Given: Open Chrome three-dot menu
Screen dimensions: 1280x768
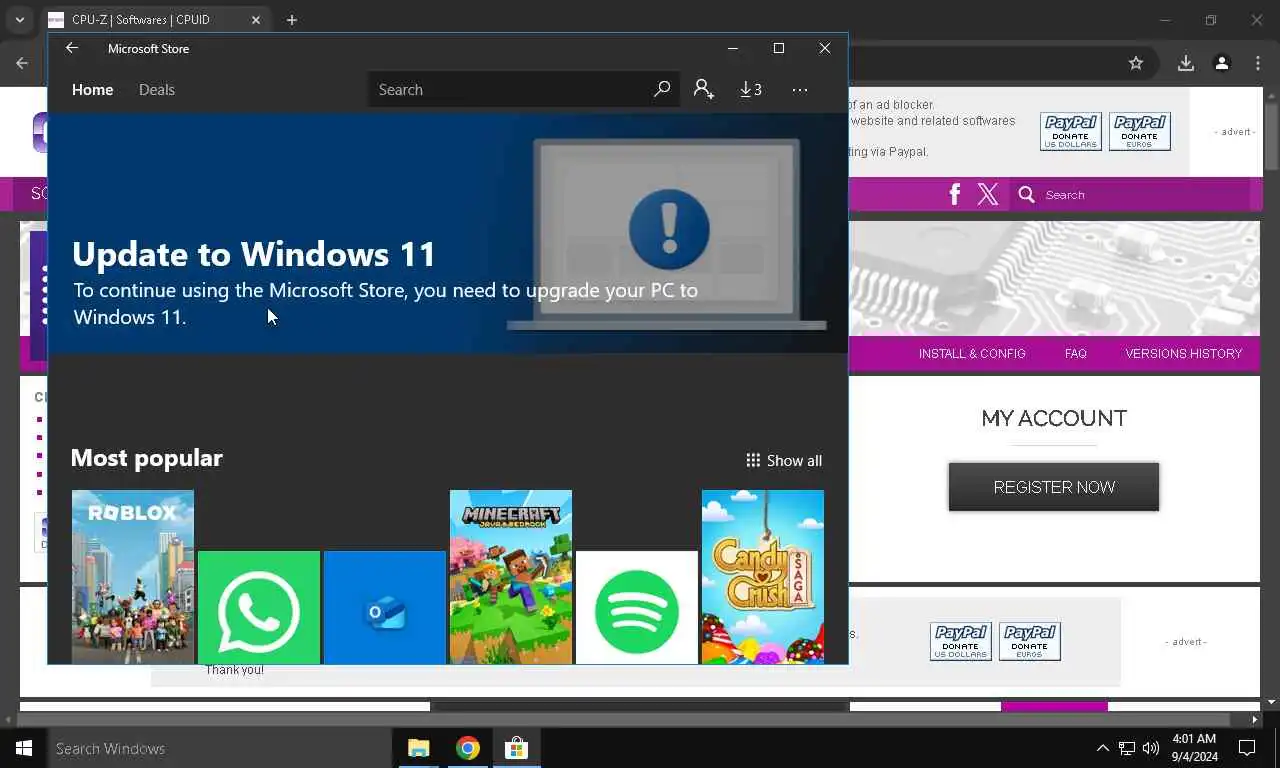Looking at the screenshot, I should point(1258,63).
